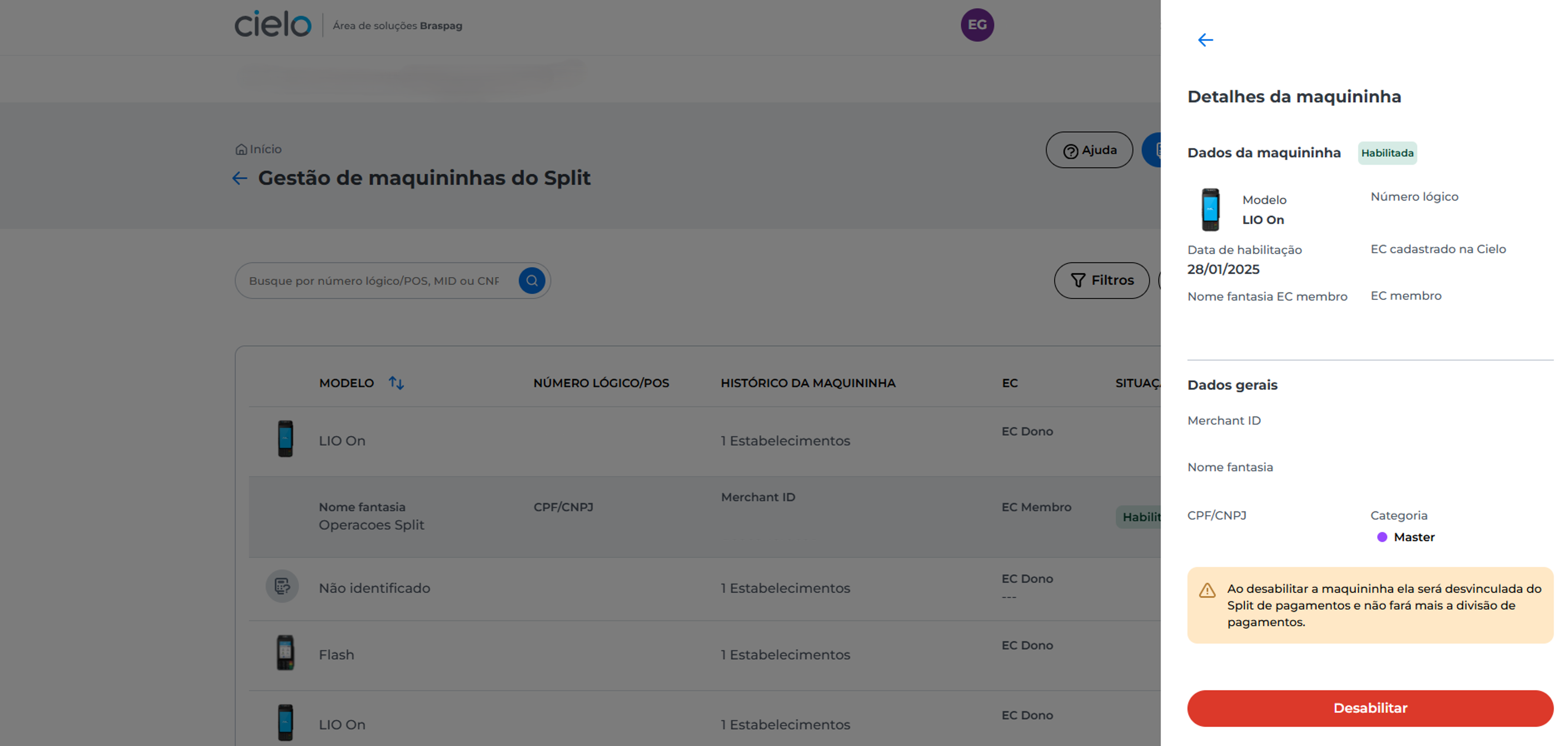Click the warning triangle icon
Screen dimensions: 1568x746
point(1207,590)
